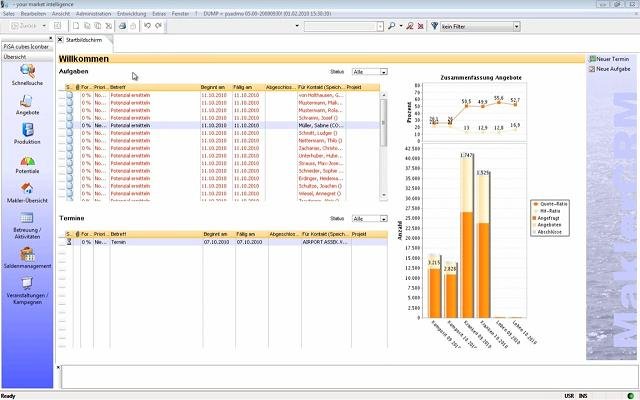Viewport: 640px width, 400px height.
Task: Open Betreuung / Aktivitäten calendar icon
Action: click(x=27, y=218)
